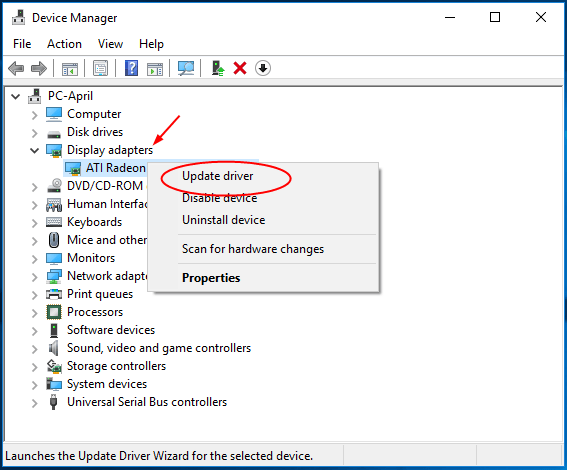Image resolution: width=567 pixels, height=470 pixels.
Task: Click Scan for hardware changes toolbar icon
Action: [186, 68]
